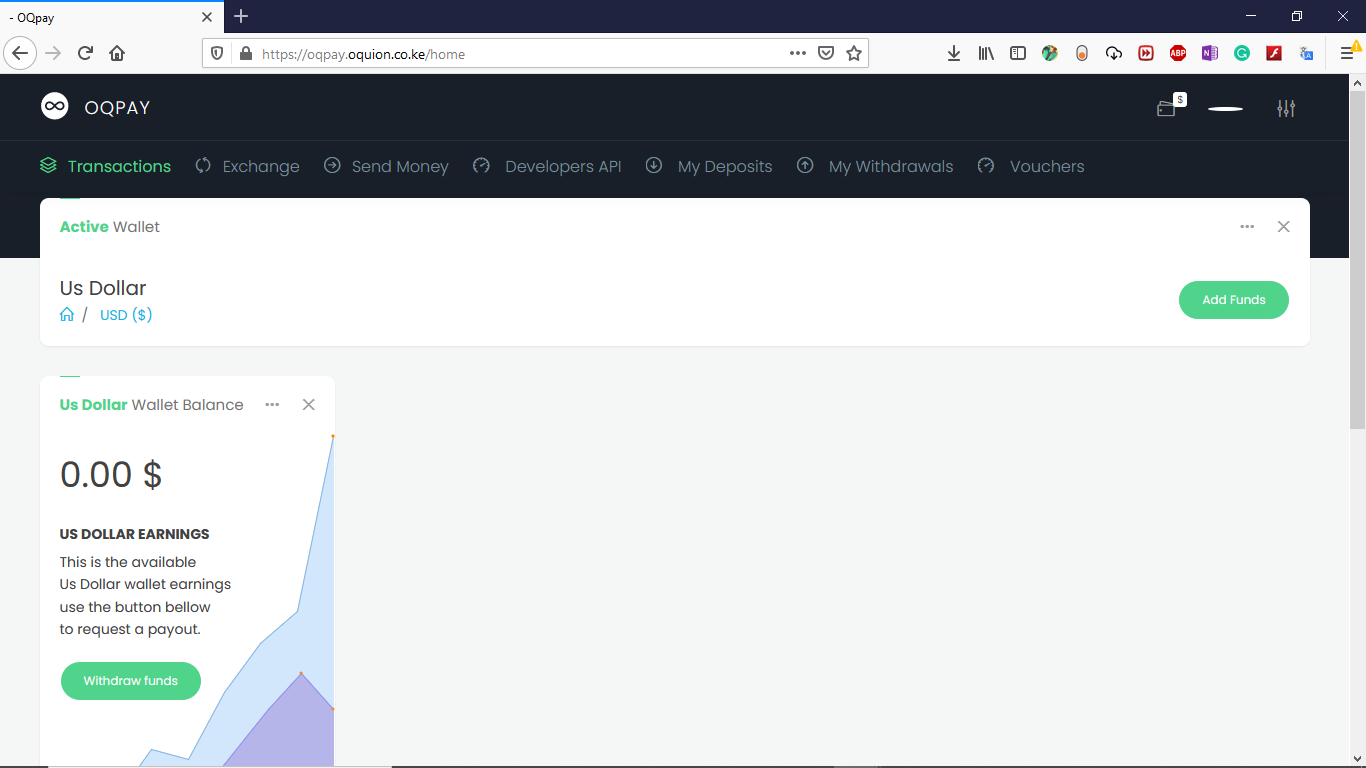The height and width of the screenshot is (768, 1366).
Task: Click the US DOLLAR EARNINGS heading
Action: point(135,534)
